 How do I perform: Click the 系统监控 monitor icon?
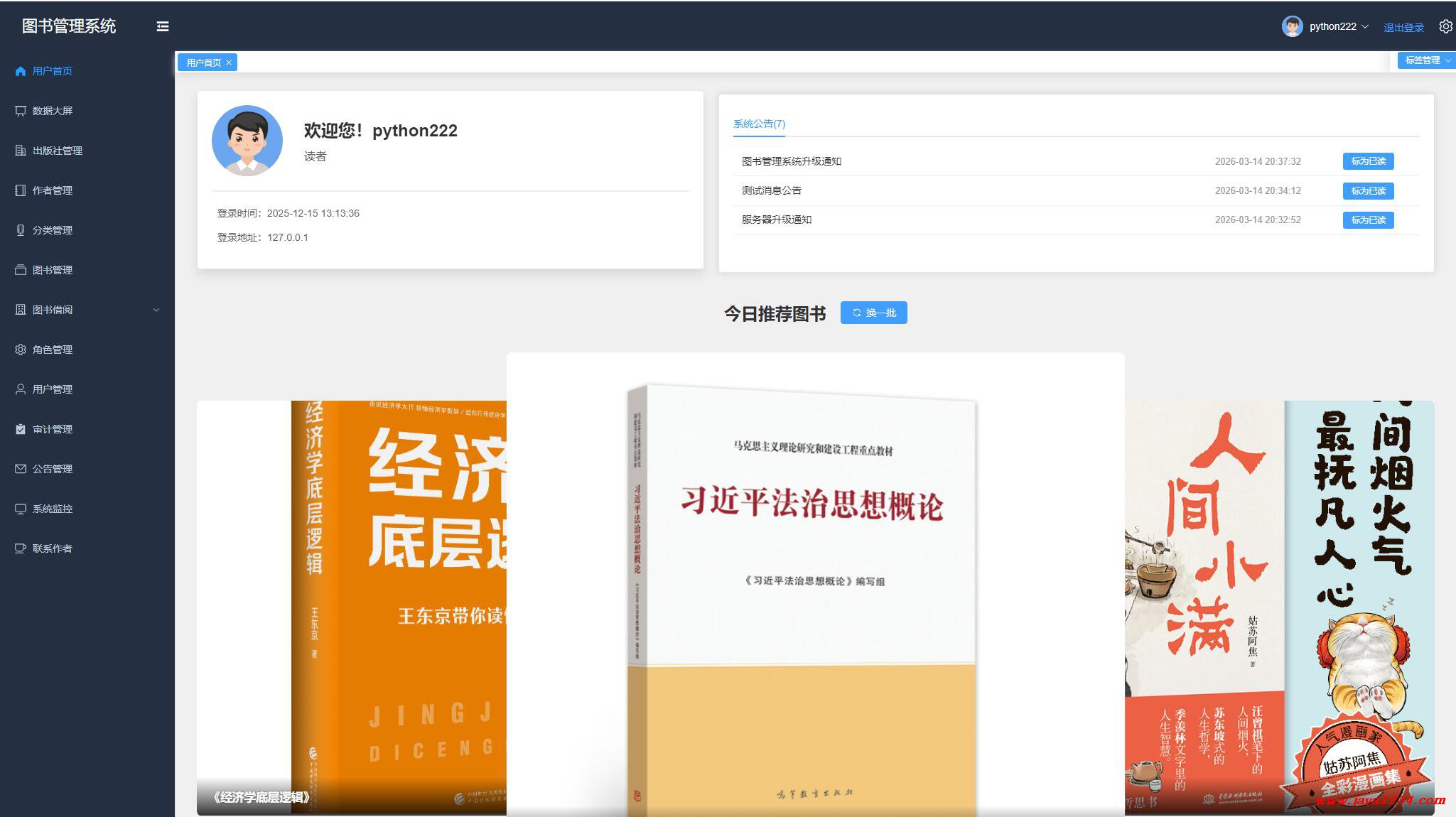20,509
